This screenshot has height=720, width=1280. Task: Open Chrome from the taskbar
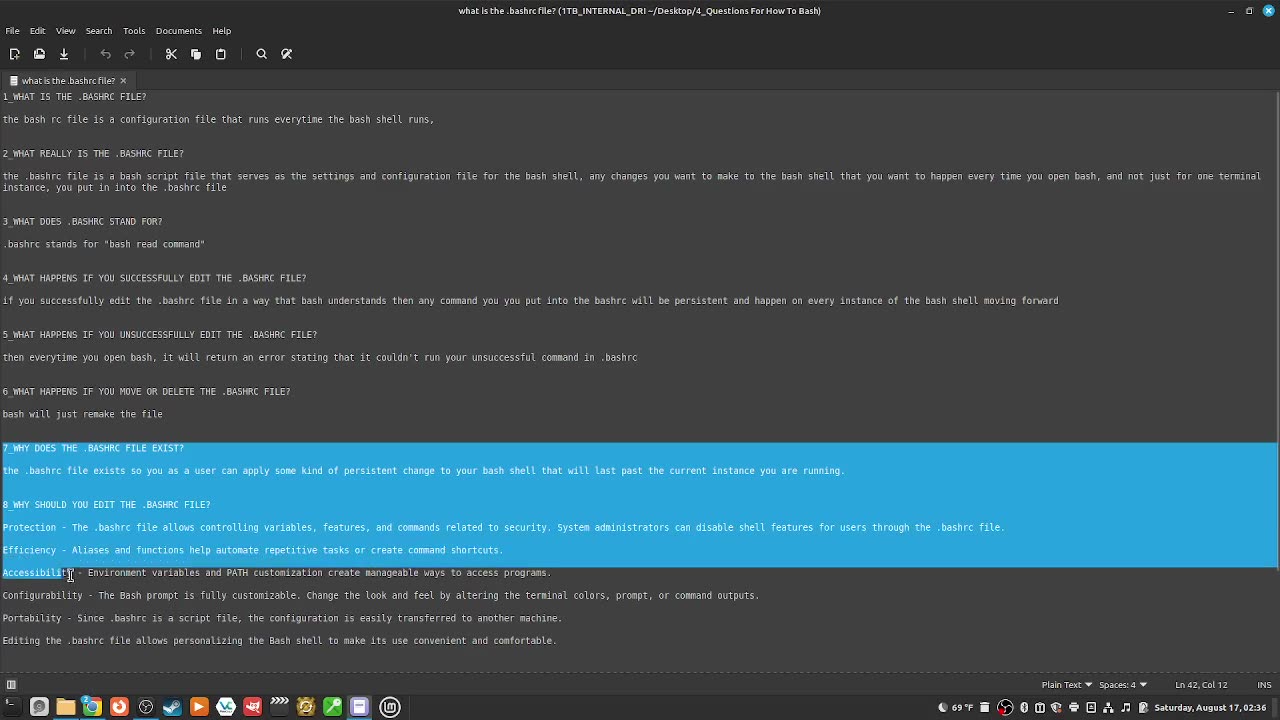click(92, 707)
